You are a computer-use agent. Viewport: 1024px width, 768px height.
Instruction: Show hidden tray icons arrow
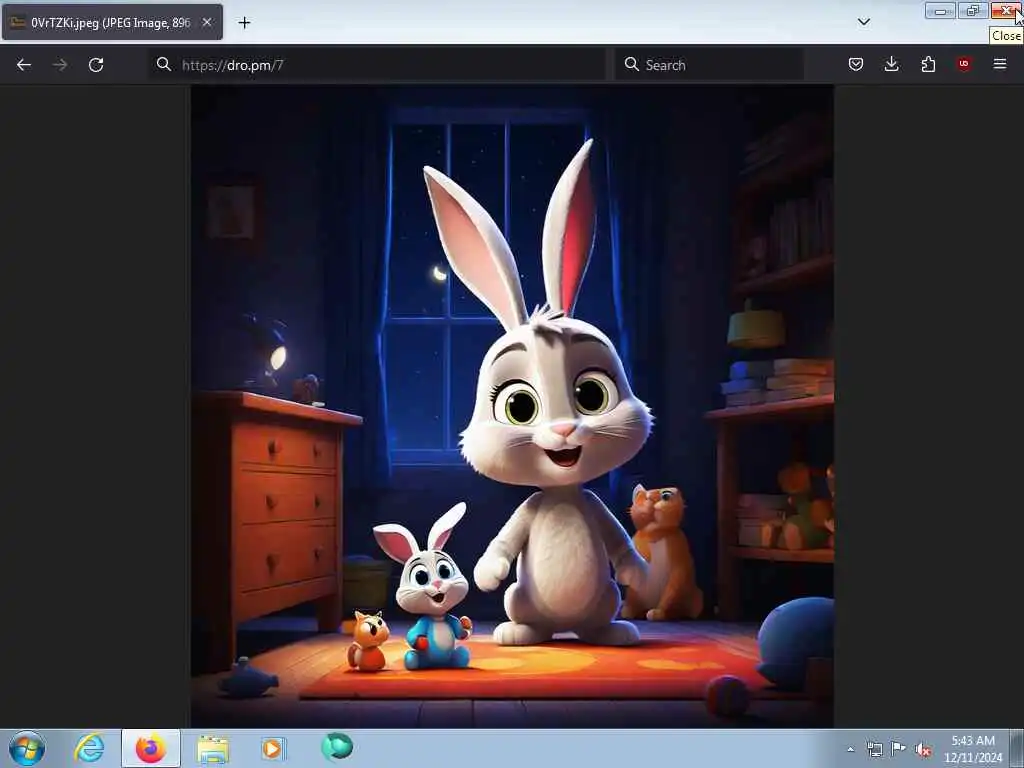pos(850,749)
